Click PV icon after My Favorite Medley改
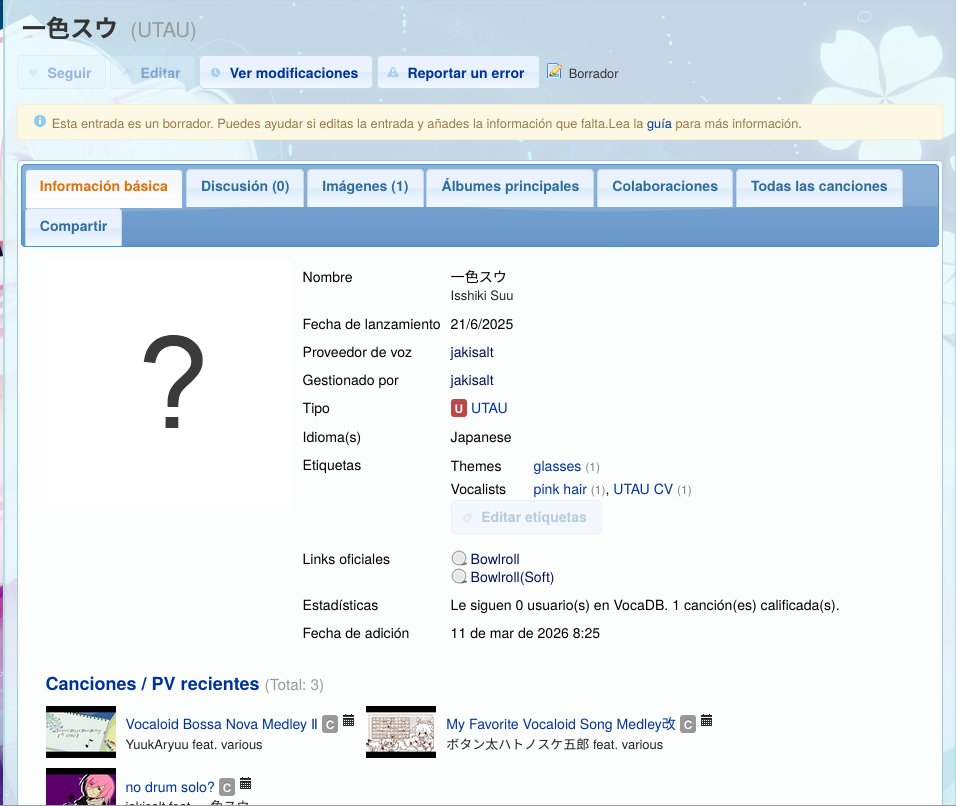Screen dimensions: 956x806 pos(706,720)
